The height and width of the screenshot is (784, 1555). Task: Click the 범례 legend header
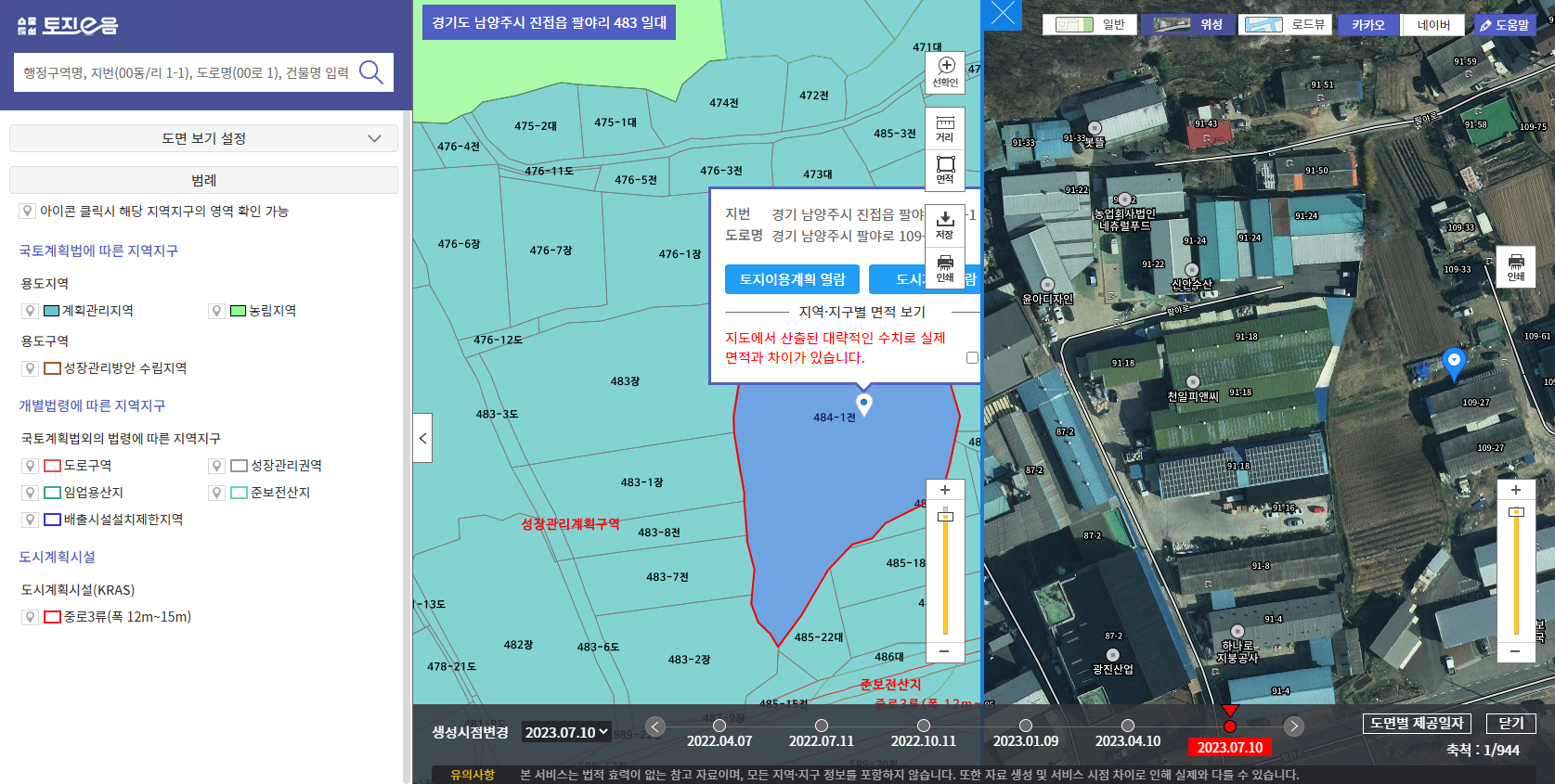click(x=203, y=180)
